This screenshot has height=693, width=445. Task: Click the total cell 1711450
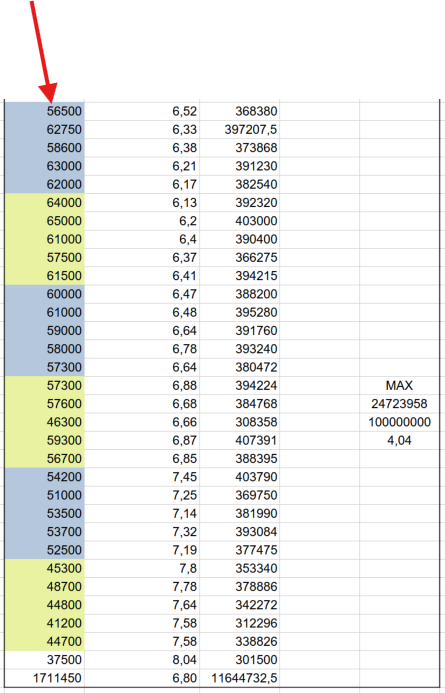tap(45, 678)
